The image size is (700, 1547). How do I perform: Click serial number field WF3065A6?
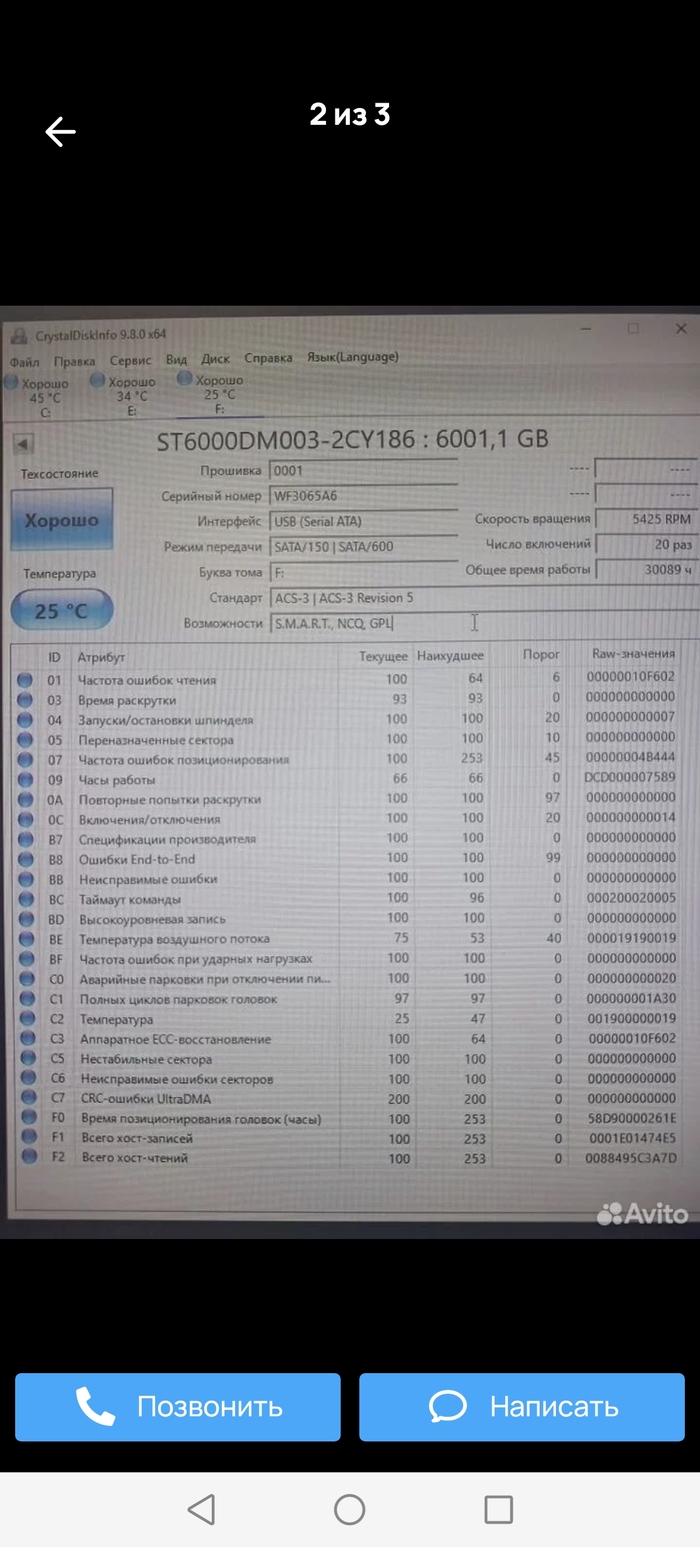click(363, 496)
